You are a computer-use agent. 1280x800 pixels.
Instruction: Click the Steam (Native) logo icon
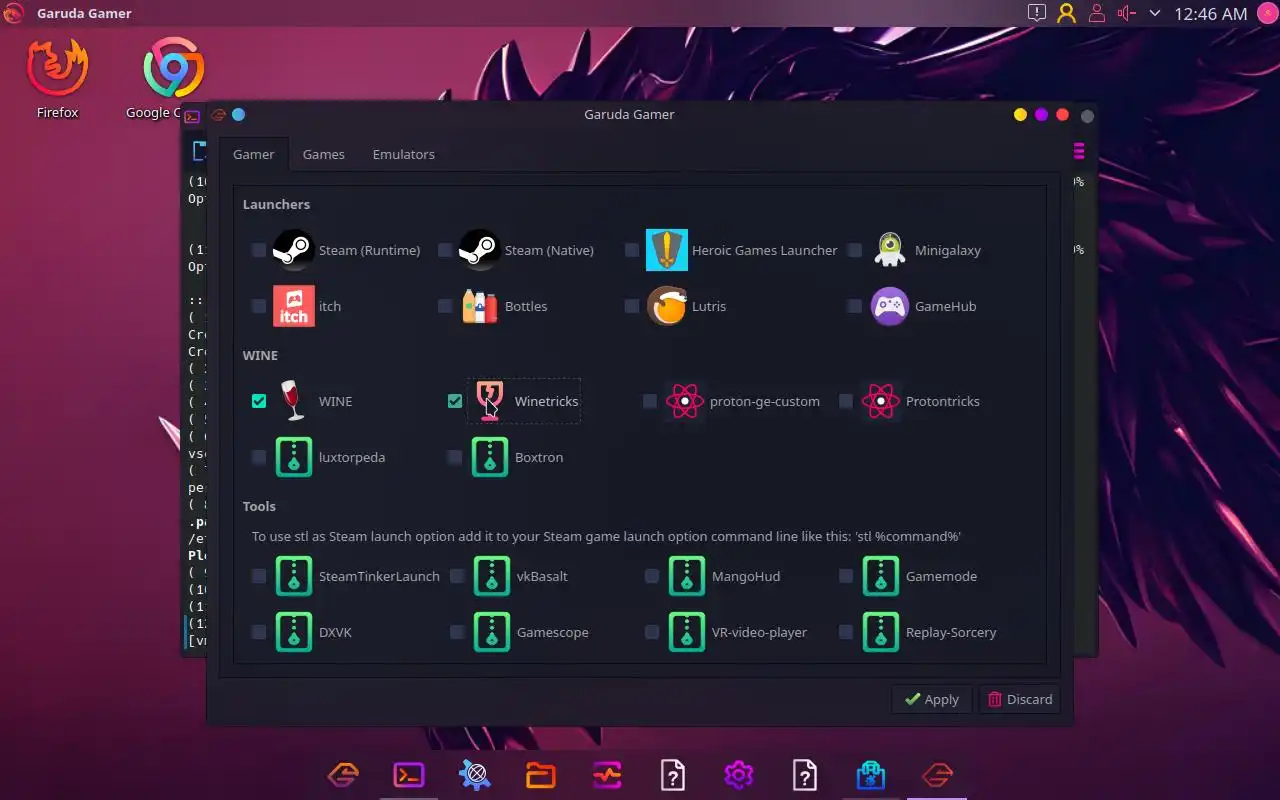coord(480,250)
